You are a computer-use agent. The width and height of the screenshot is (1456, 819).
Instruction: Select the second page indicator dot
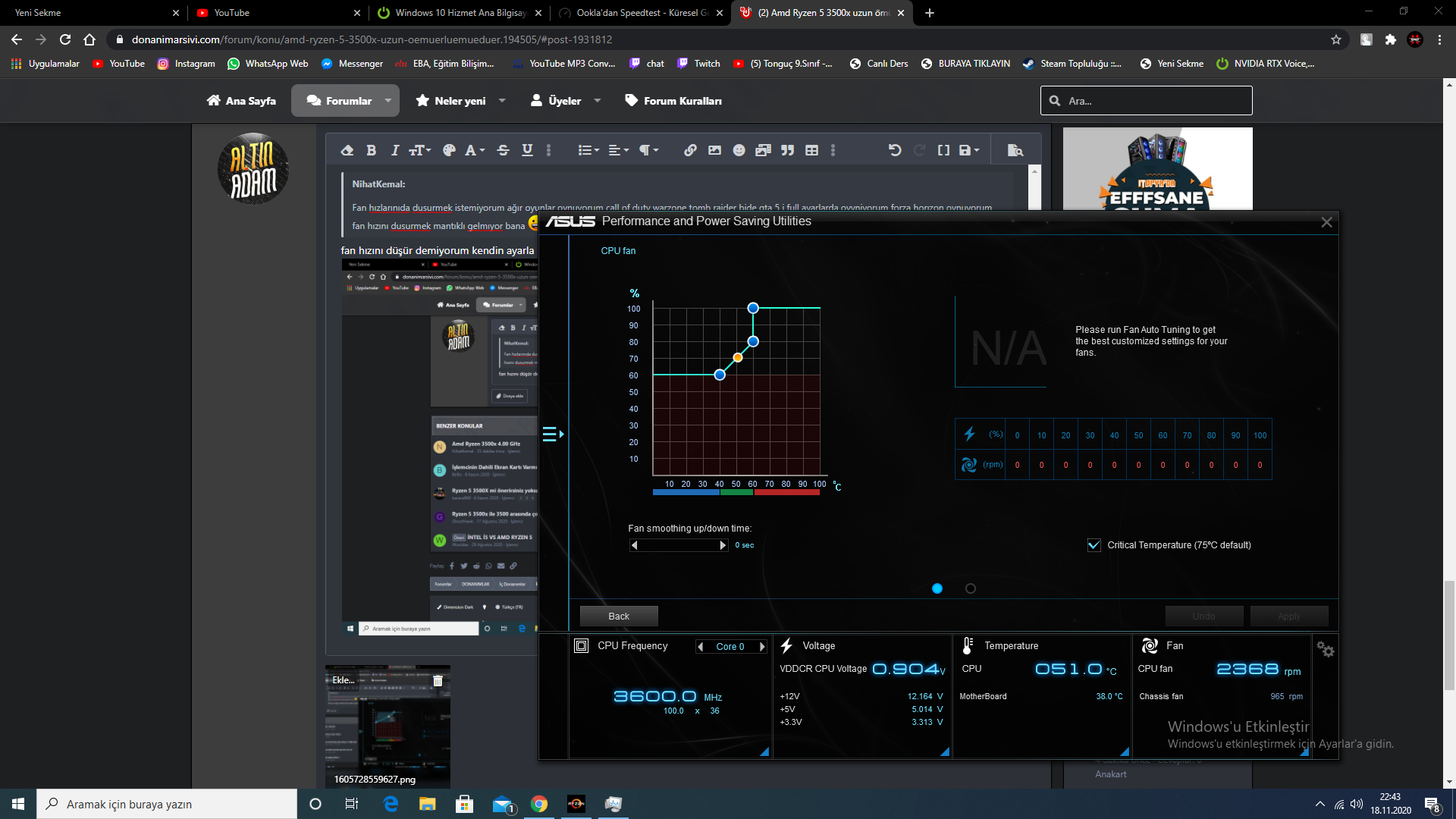(970, 588)
